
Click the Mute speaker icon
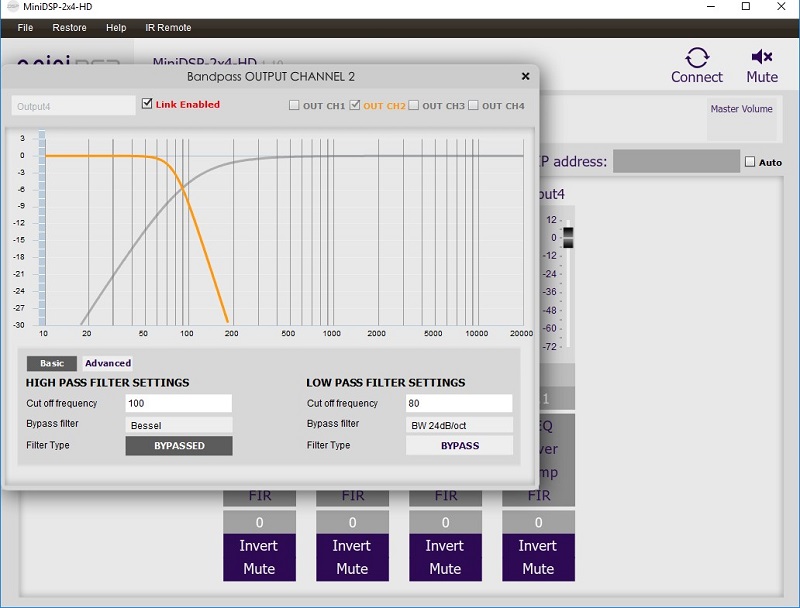tap(762, 57)
